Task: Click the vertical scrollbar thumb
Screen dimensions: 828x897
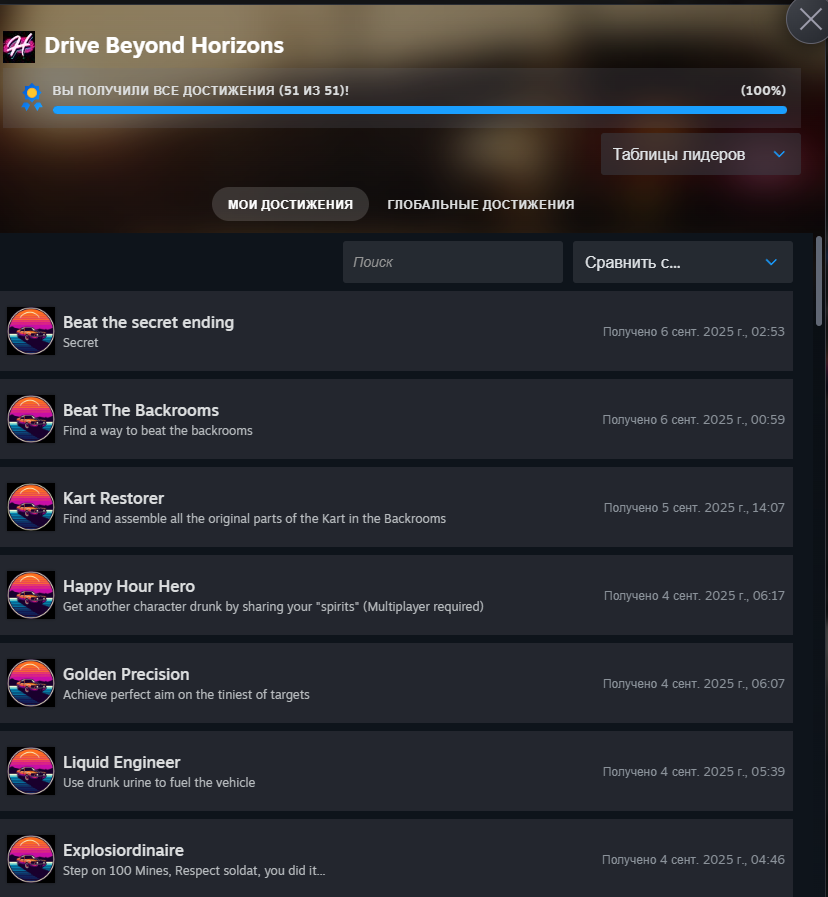Action: point(819,281)
